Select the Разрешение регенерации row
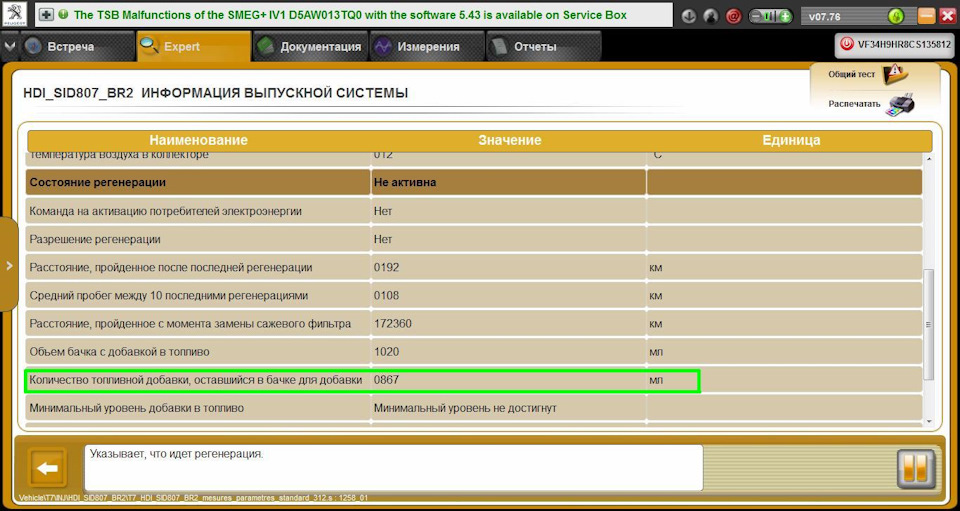960x511 pixels. click(x=474, y=239)
